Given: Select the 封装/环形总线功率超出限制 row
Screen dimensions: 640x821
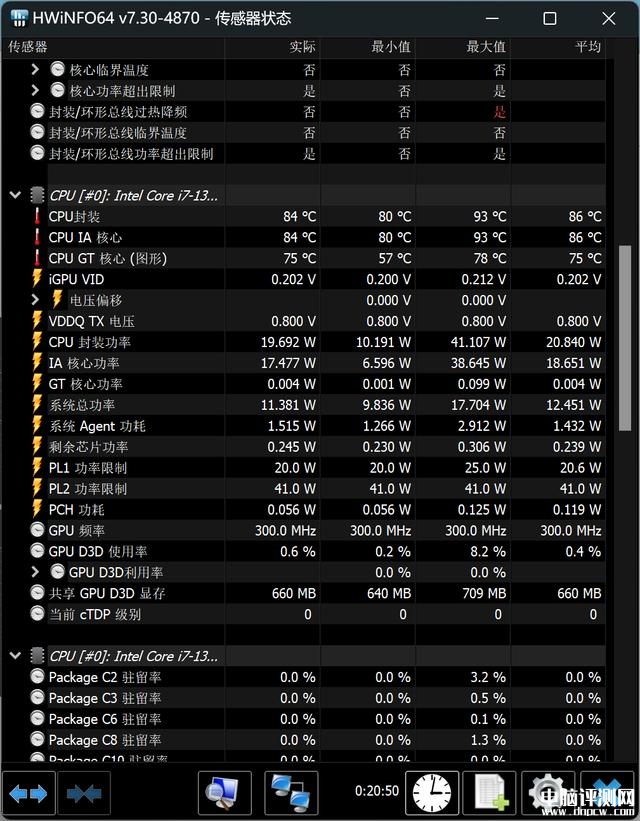Looking at the screenshot, I should (317, 153).
